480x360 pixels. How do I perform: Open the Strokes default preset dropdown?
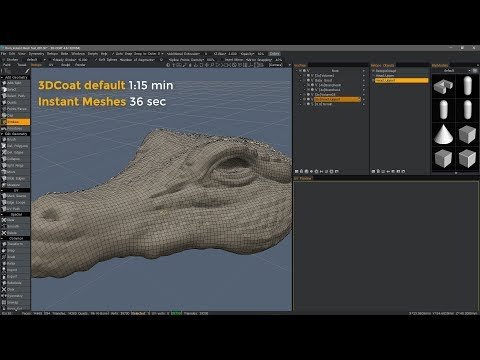pyautogui.click(x=36, y=60)
